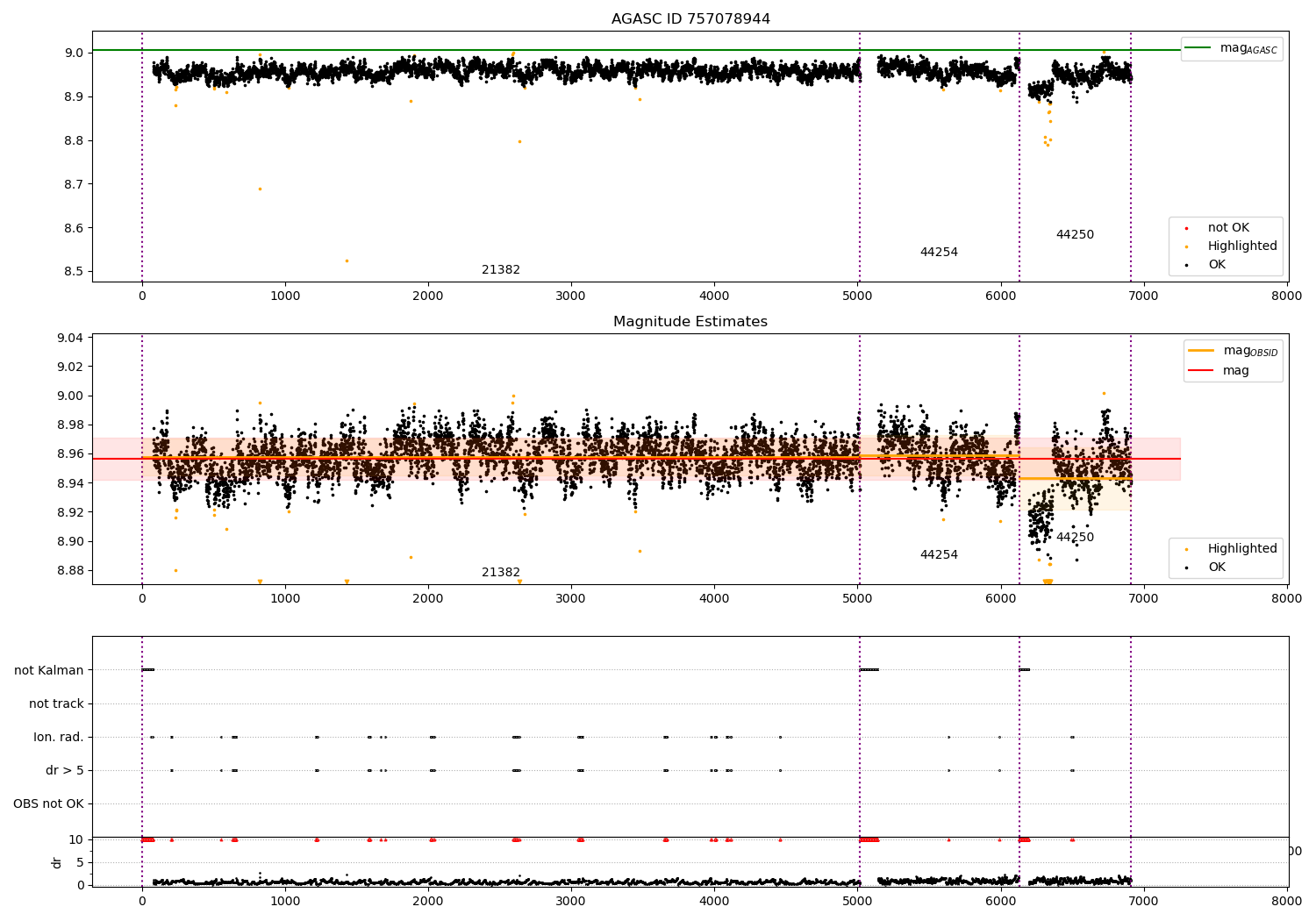Click x-axis tick 7000 under Magnitude Estimates plot
Image resolution: width=1316 pixels, height=921 pixels.
coord(1144,599)
